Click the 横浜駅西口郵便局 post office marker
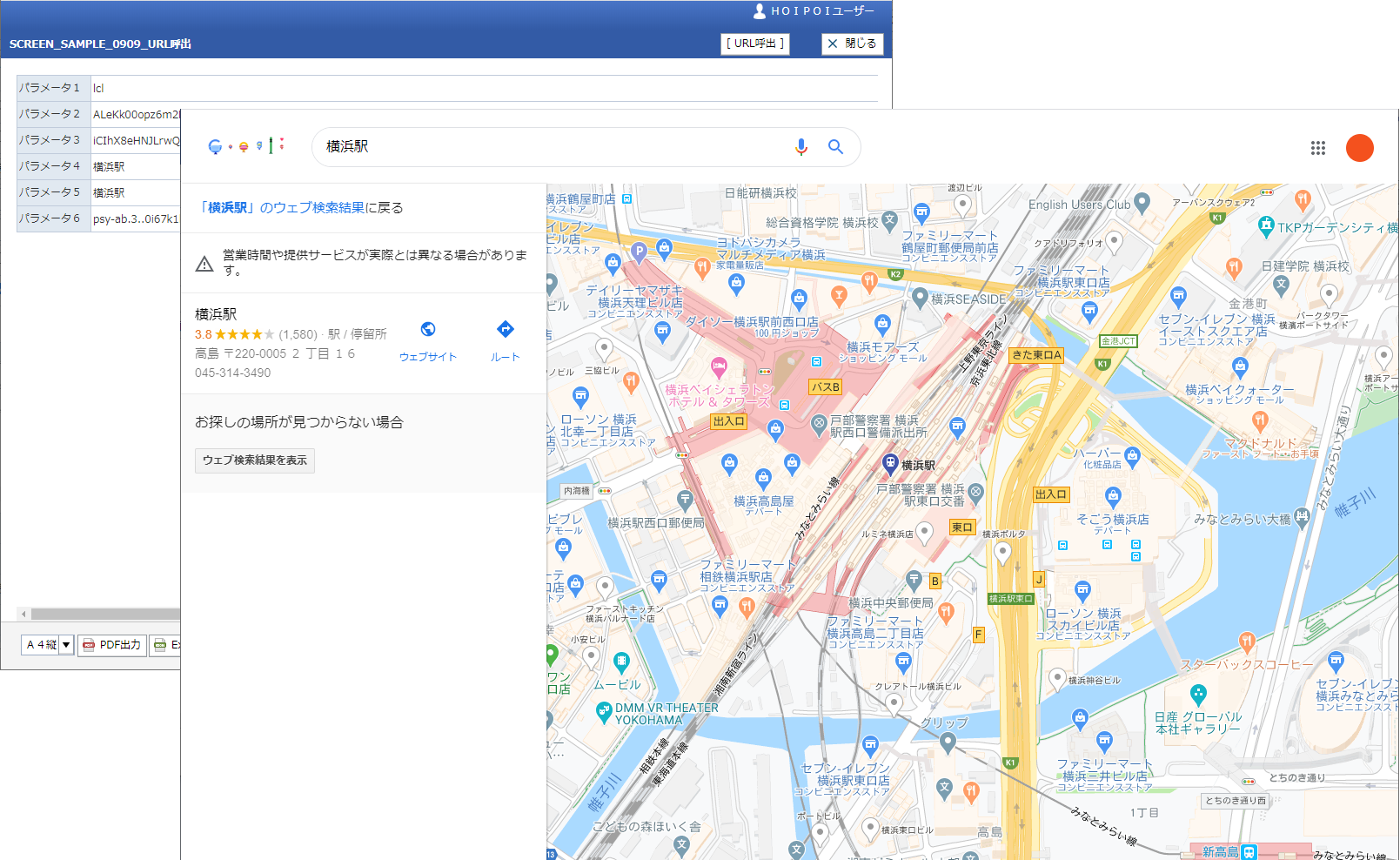This screenshot has width=1400, height=860. point(685,501)
